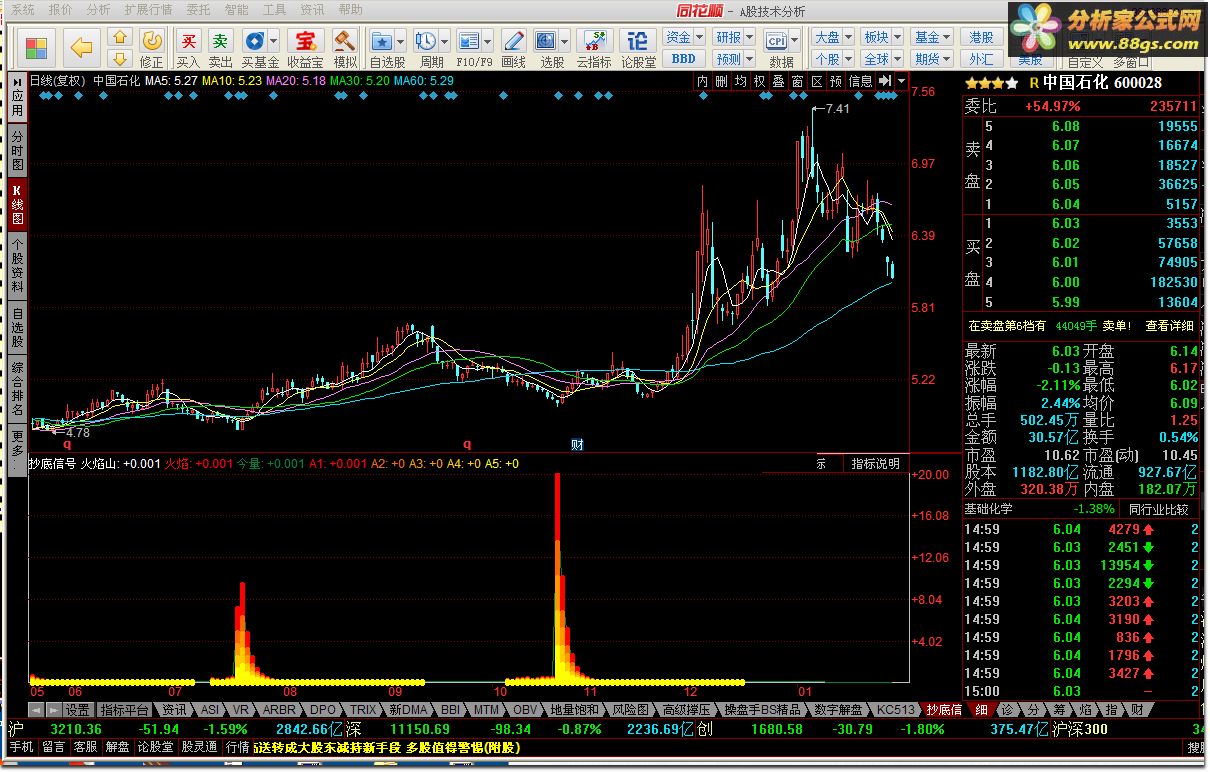Select the 新DMA indicator tab

pos(408,709)
